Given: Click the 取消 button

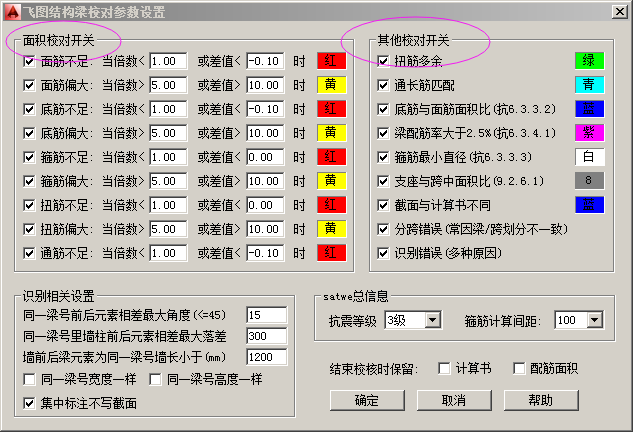Looking at the screenshot, I should click(454, 400).
